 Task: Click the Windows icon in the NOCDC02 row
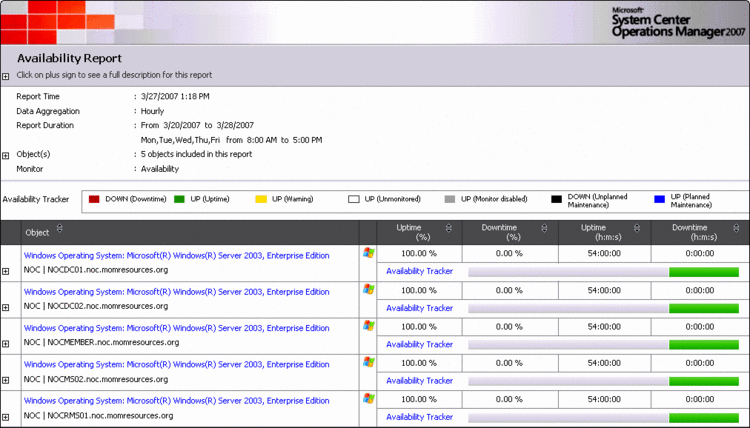[369, 289]
